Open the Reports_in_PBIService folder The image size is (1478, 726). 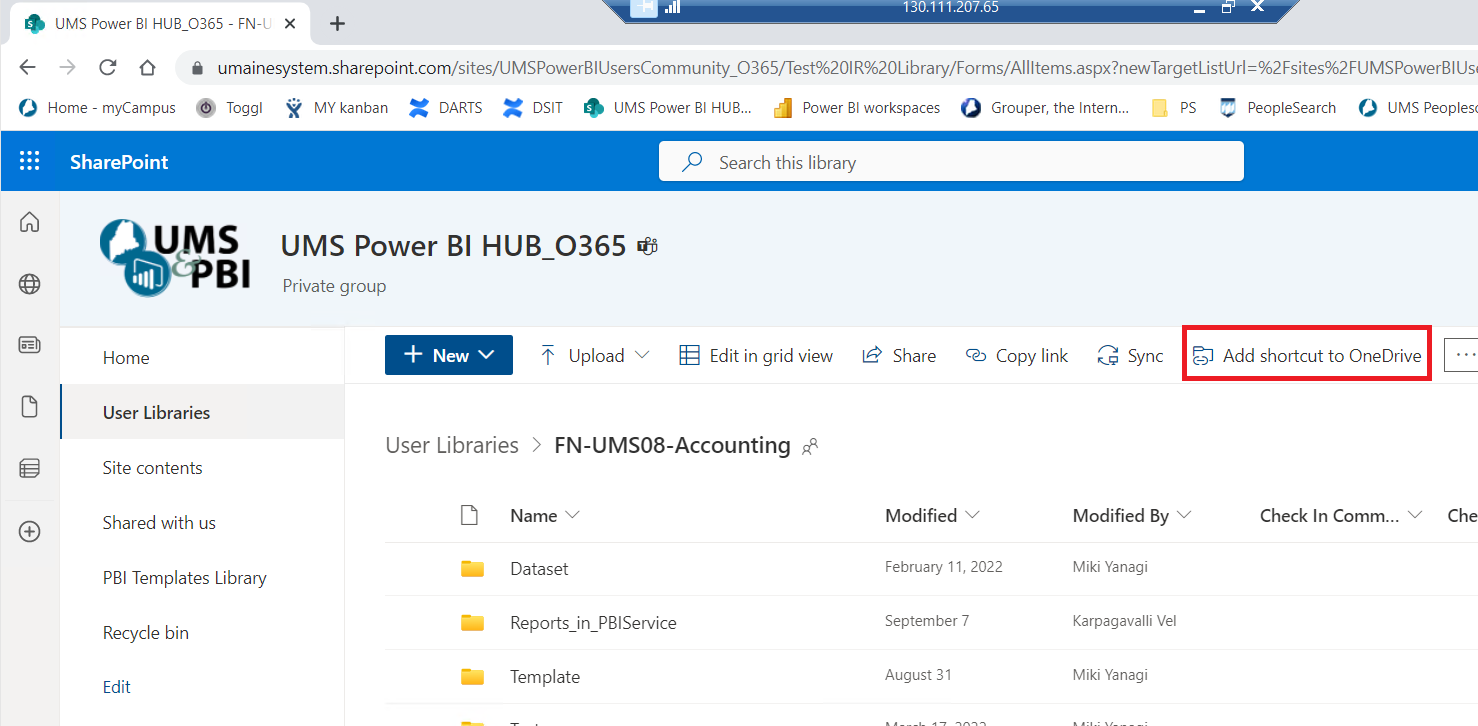coord(593,623)
